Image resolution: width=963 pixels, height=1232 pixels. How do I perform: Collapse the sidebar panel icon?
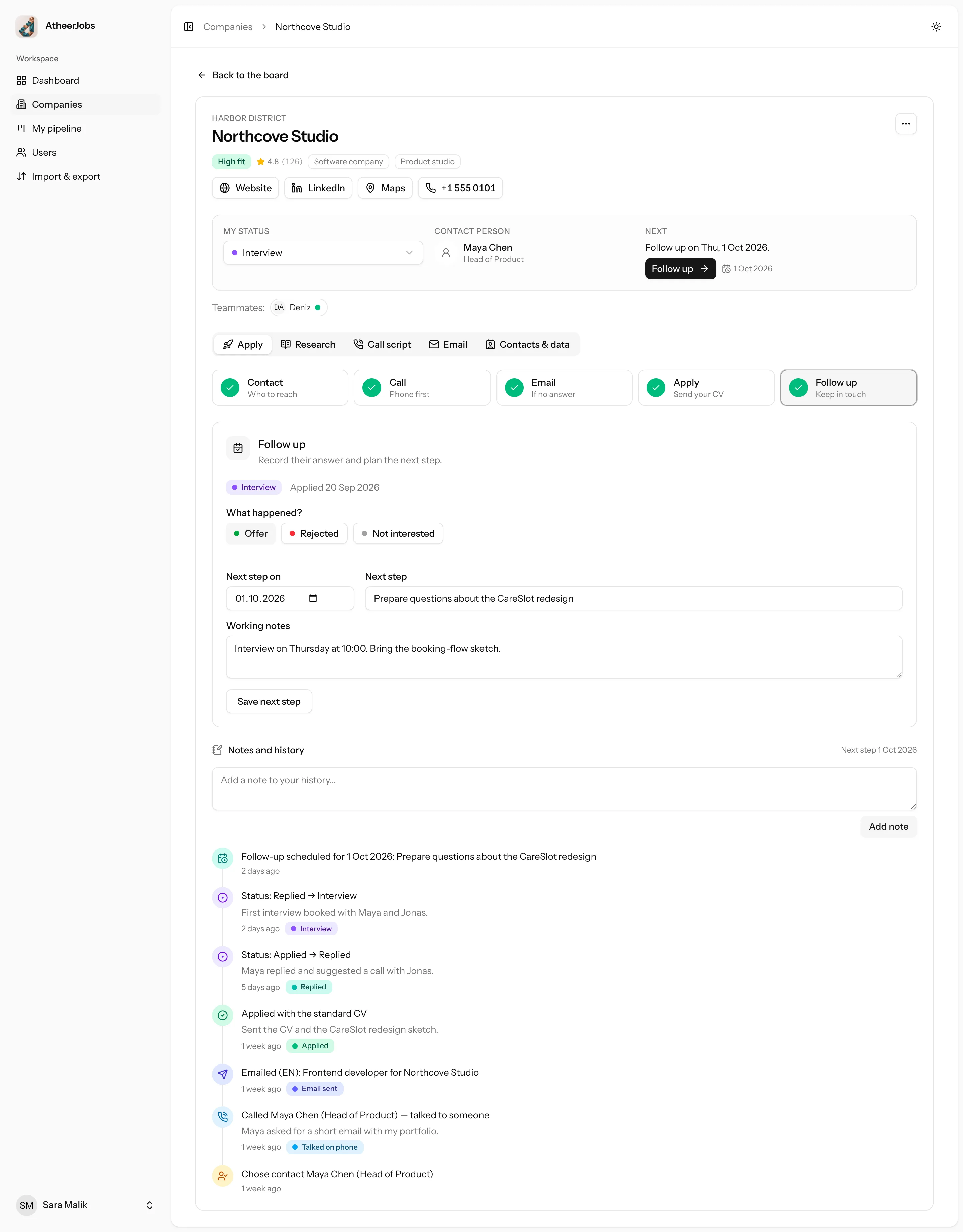click(189, 27)
